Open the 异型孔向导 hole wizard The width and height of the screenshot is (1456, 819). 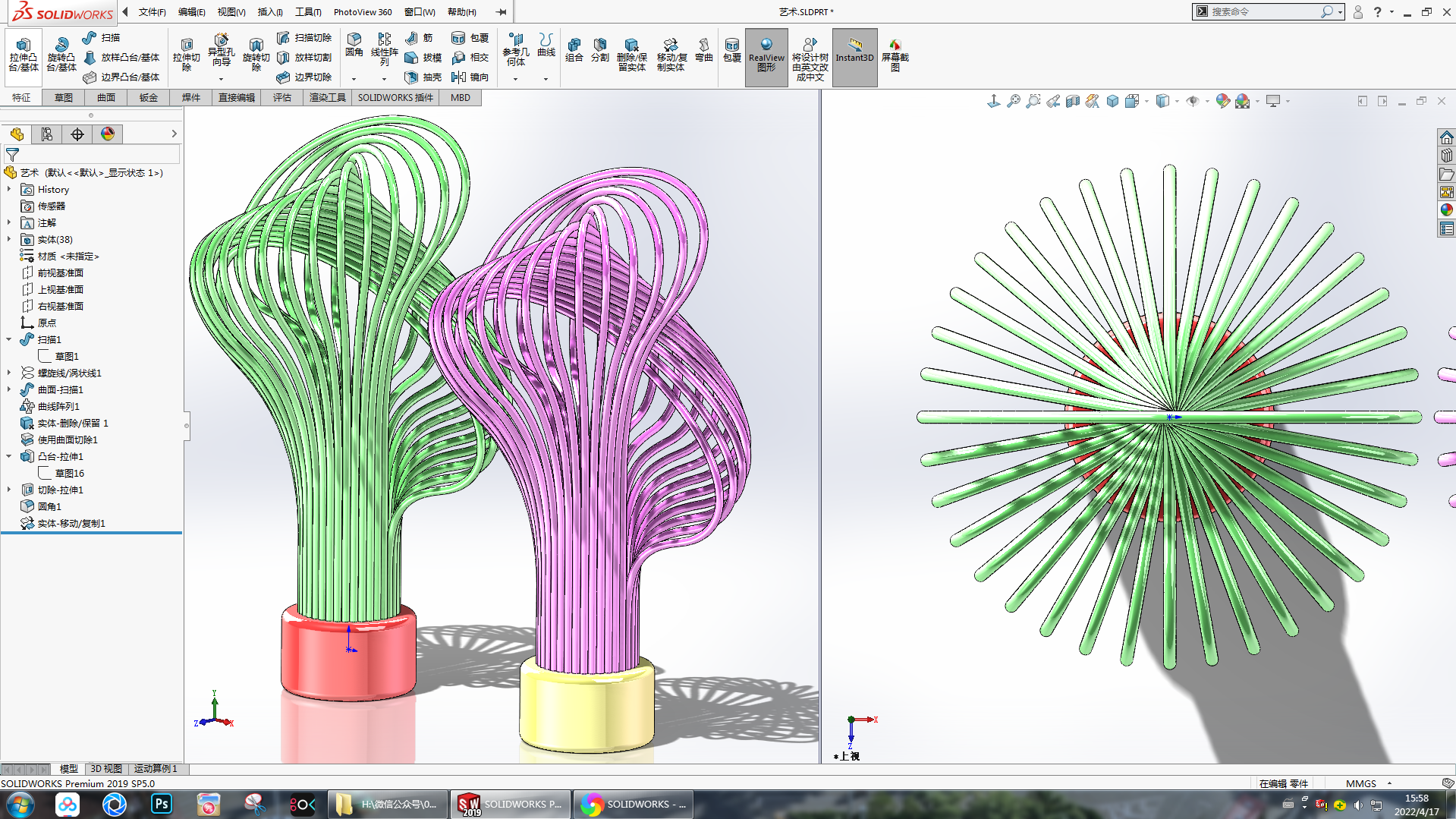click(221, 52)
